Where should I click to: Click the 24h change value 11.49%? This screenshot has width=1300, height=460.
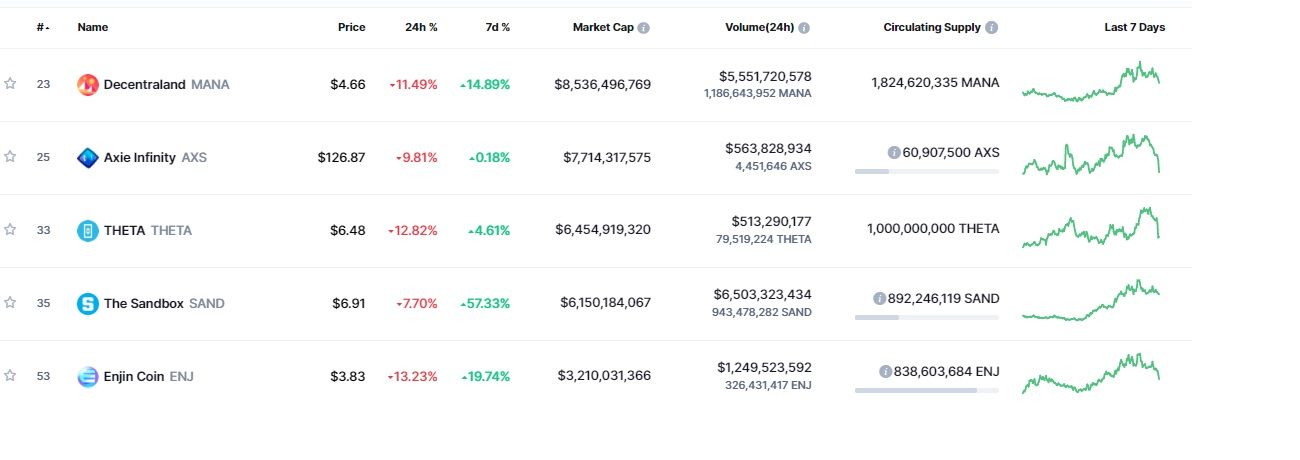pos(413,85)
